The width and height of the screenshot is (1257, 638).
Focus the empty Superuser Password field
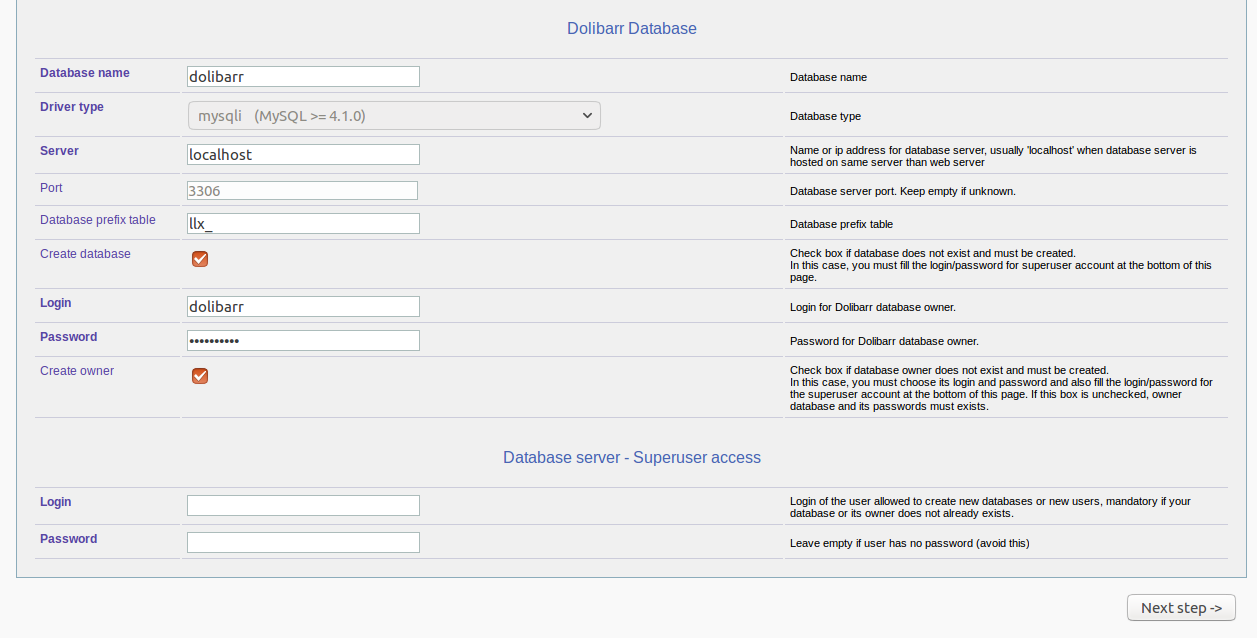click(x=303, y=543)
